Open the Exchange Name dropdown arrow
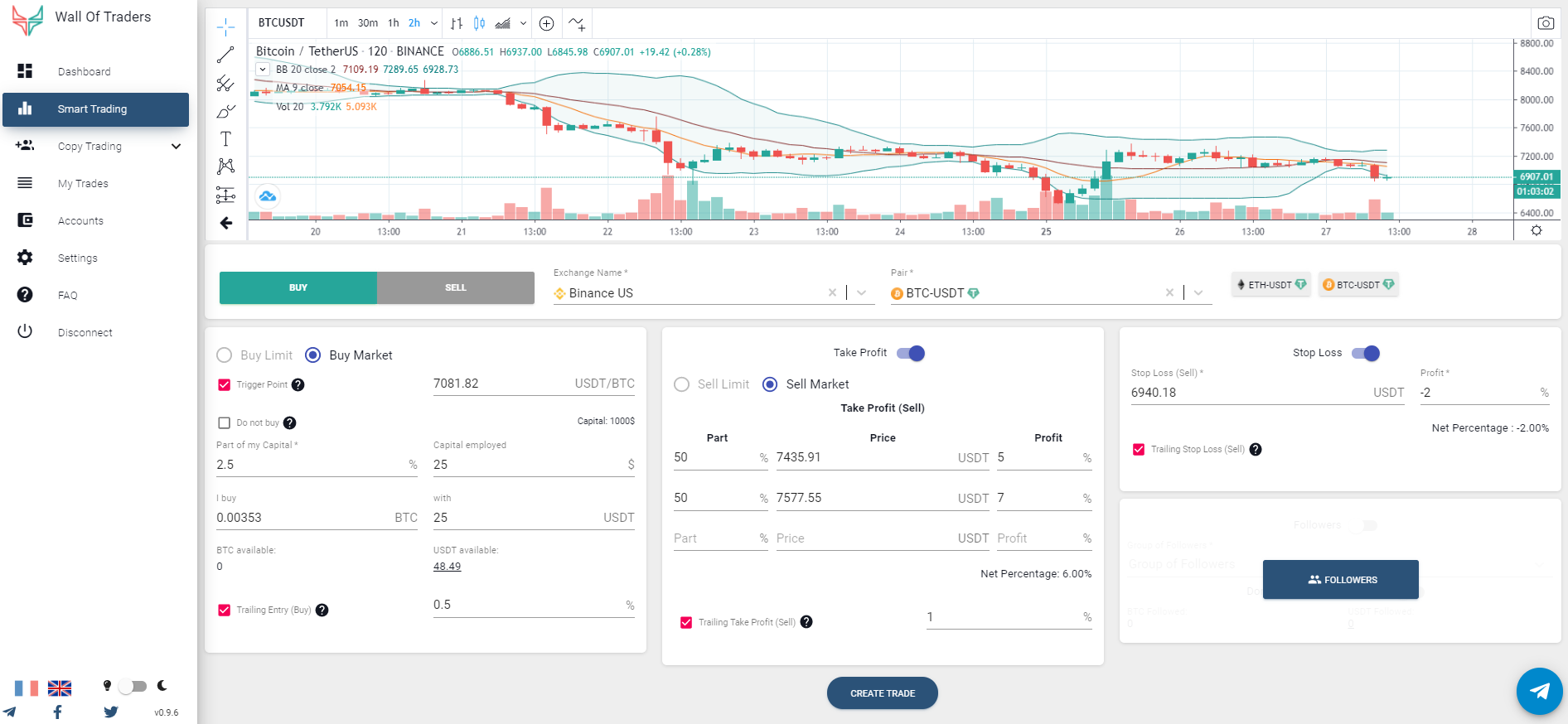 point(862,292)
